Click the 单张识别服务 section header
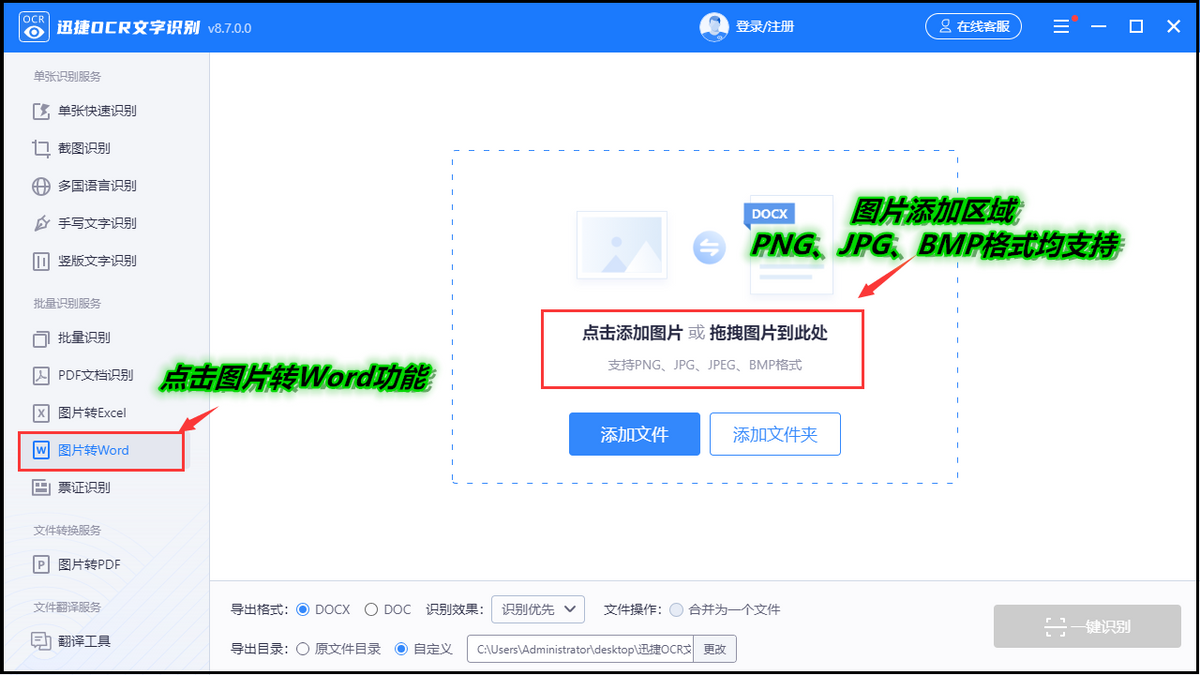The image size is (1200, 675). 67,77
